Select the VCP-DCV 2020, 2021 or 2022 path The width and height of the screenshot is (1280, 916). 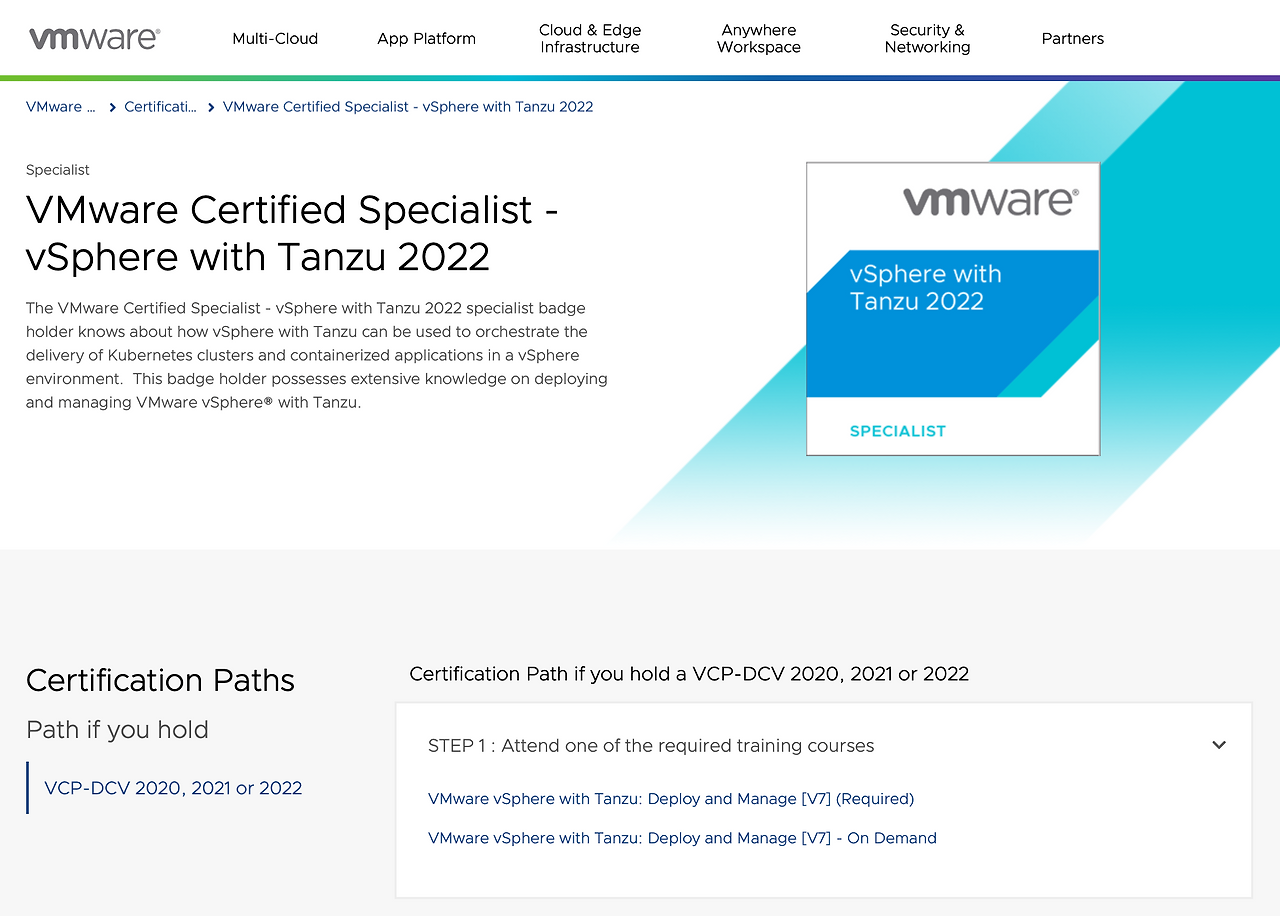(173, 788)
